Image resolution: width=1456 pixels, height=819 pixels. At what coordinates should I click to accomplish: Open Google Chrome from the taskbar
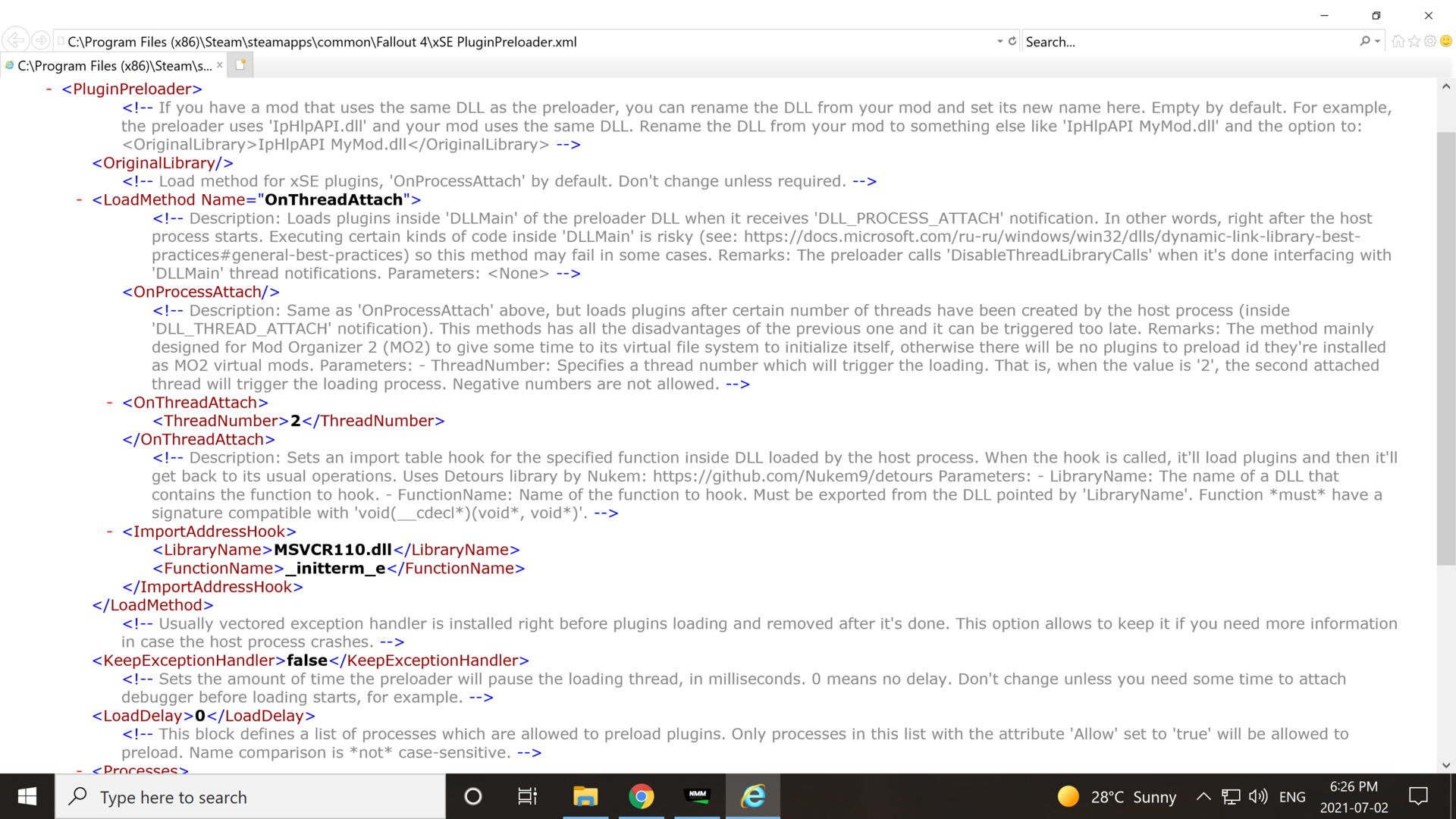point(642,796)
